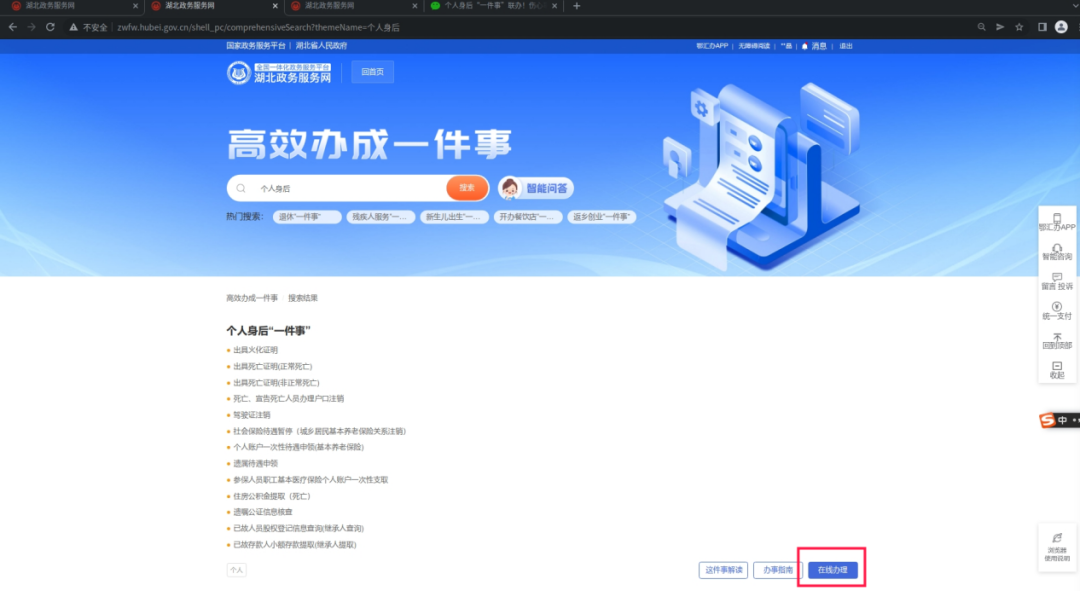
Task: Click the 回到顶部 icon
Action: 1057,341
